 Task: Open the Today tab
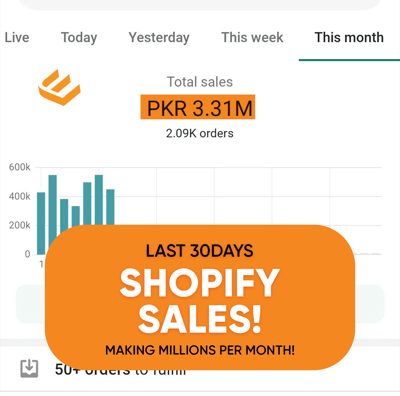[x=79, y=38]
